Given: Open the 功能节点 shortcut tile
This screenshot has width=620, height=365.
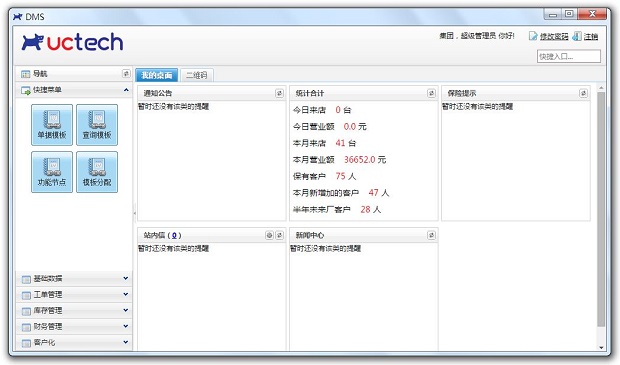Looking at the screenshot, I should 52,172.
